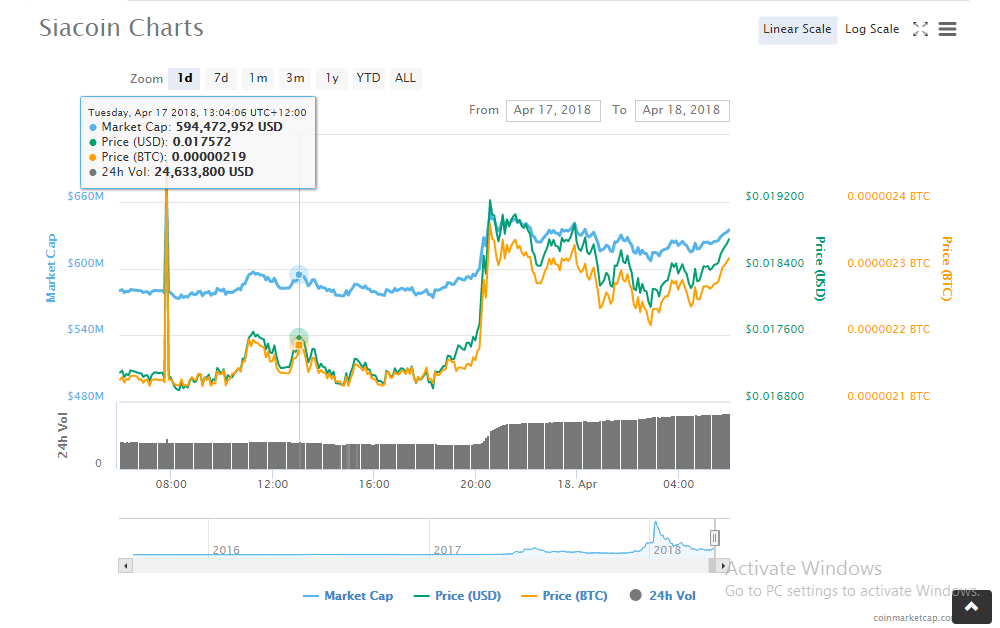Viewport: 1000px width, 628px height.
Task: Select the 7d zoom range
Action: coord(221,78)
